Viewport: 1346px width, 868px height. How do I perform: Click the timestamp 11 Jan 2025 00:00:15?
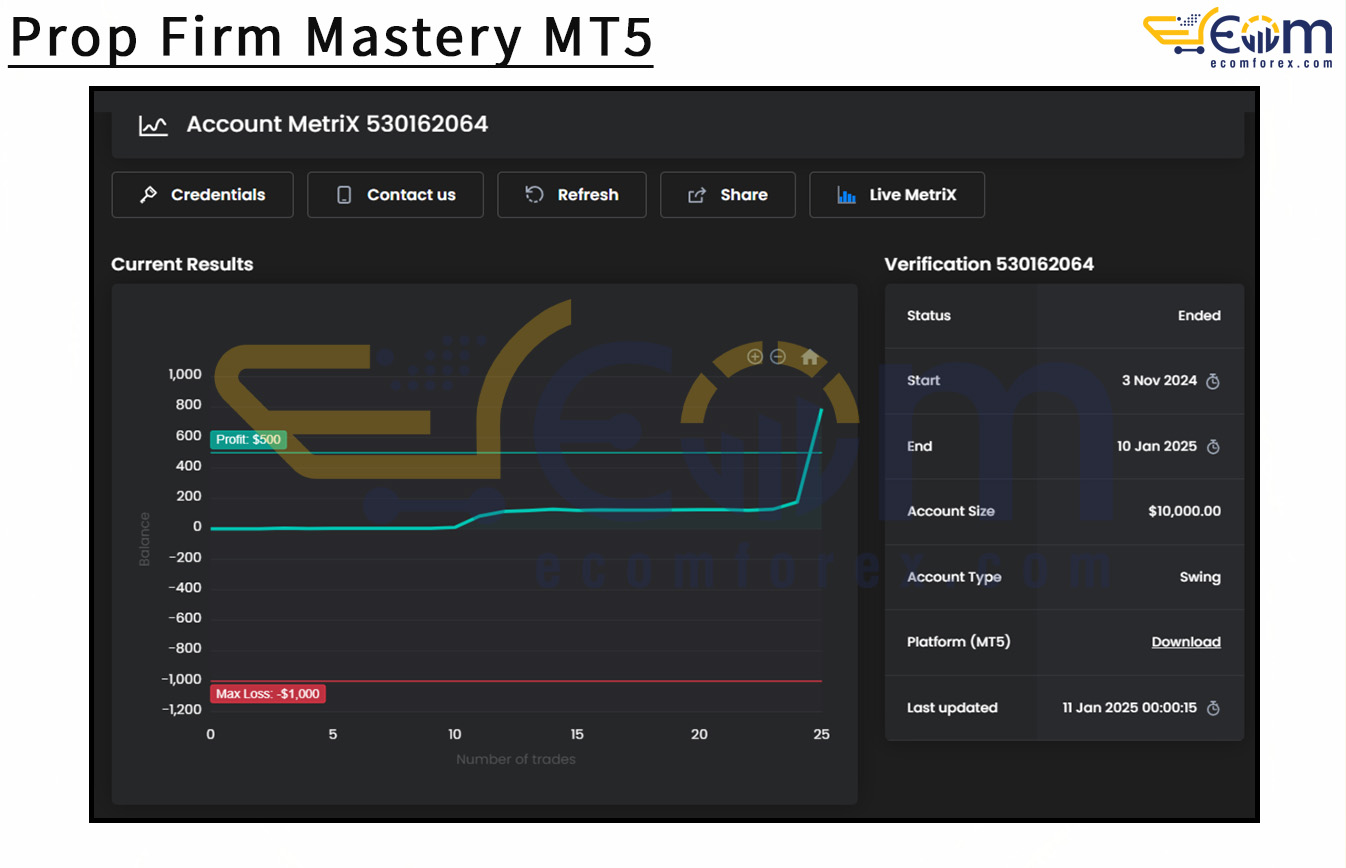1130,707
